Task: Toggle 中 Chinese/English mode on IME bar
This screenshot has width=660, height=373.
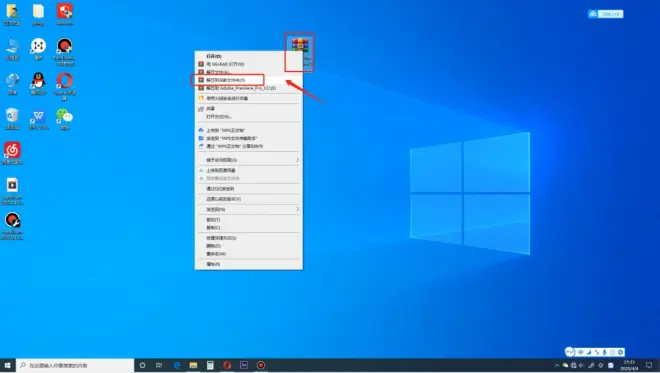Action: (580, 352)
